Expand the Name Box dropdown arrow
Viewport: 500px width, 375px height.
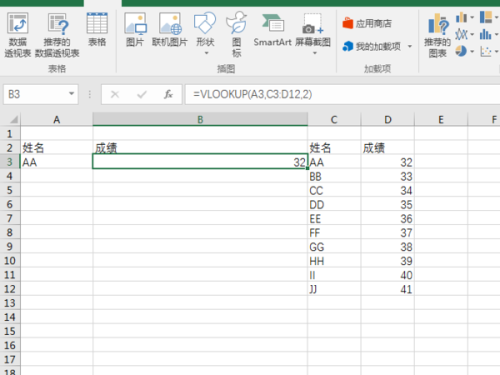[x=71, y=94]
